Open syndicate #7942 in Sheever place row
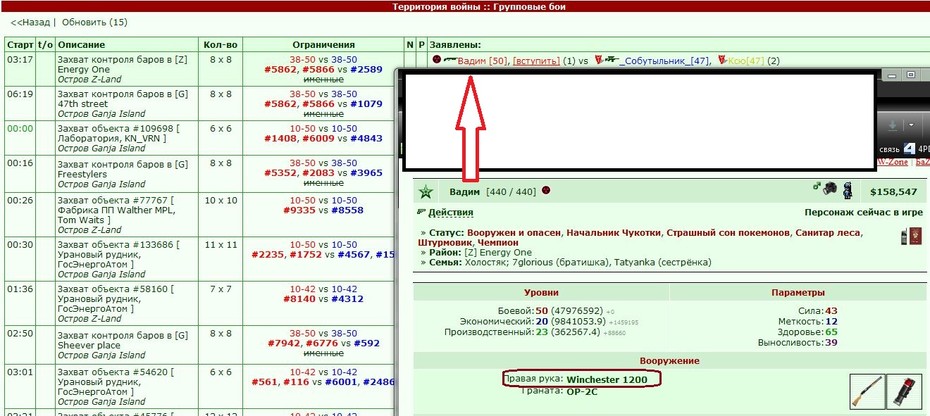 (284, 343)
